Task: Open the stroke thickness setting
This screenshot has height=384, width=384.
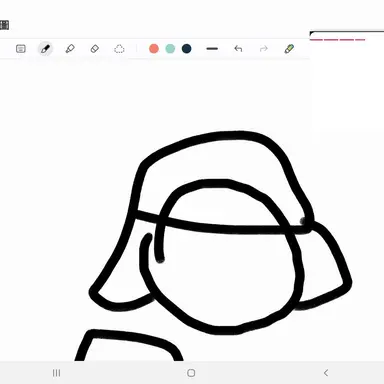Action: tap(212, 49)
